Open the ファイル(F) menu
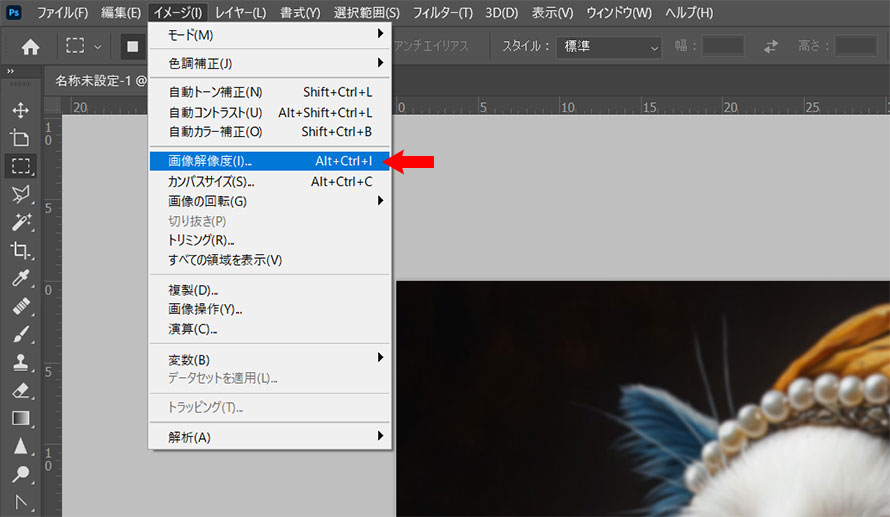This screenshot has height=517, width=890. pyautogui.click(x=62, y=12)
